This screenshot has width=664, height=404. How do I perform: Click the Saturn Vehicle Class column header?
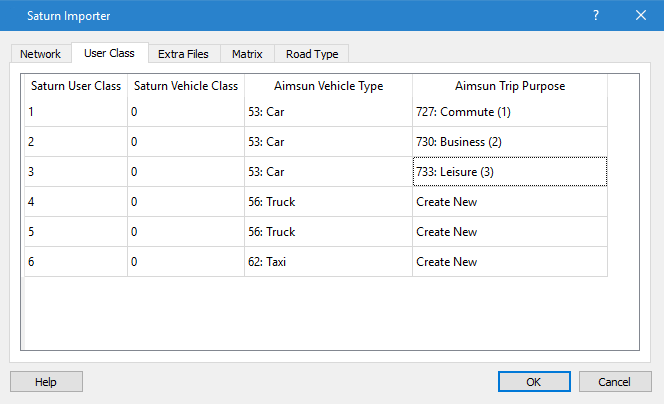click(x=186, y=86)
